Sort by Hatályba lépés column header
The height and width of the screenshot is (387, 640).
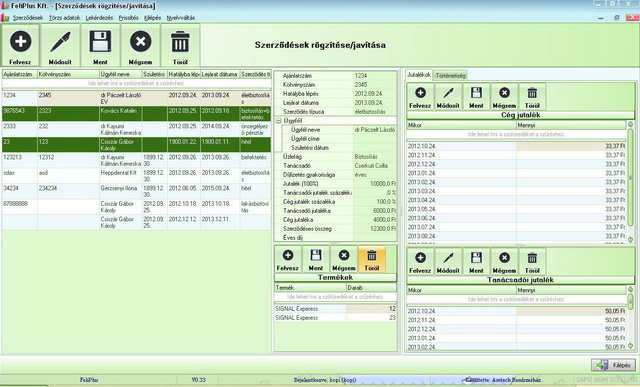(184, 74)
